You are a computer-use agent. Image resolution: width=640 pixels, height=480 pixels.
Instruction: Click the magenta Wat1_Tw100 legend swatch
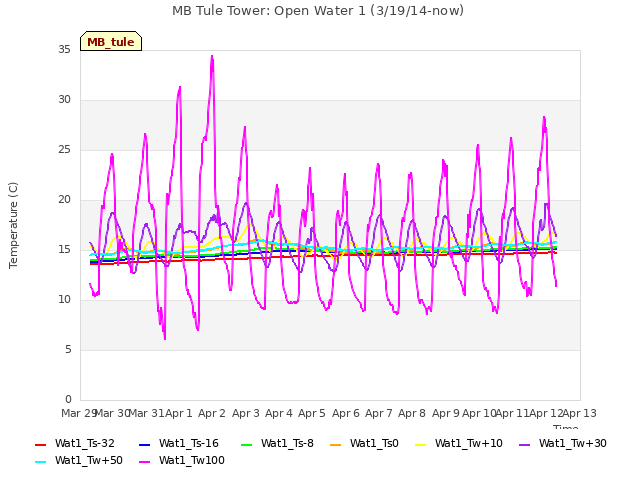(144, 462)
